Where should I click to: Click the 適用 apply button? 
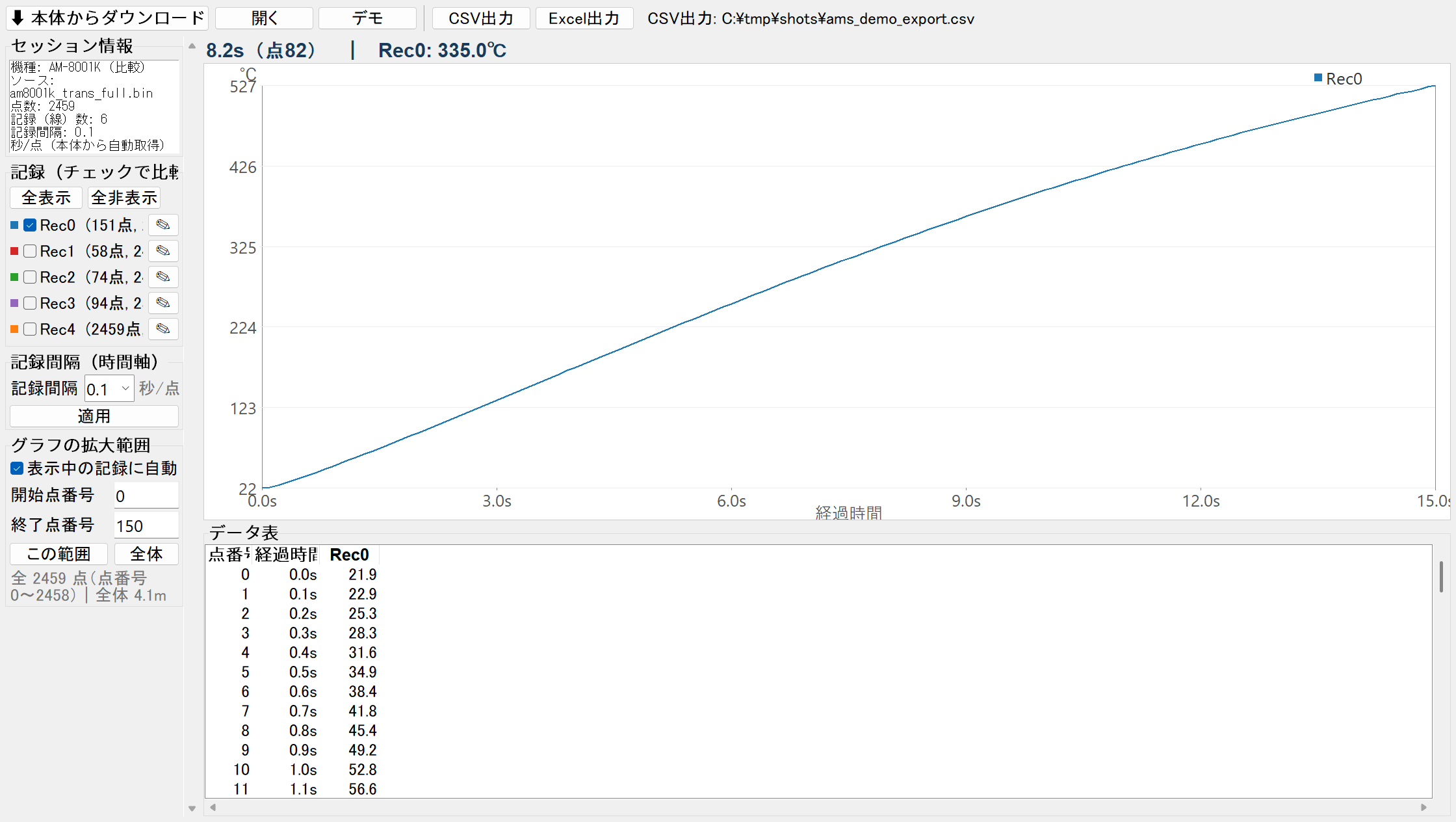tap(94, 416)
